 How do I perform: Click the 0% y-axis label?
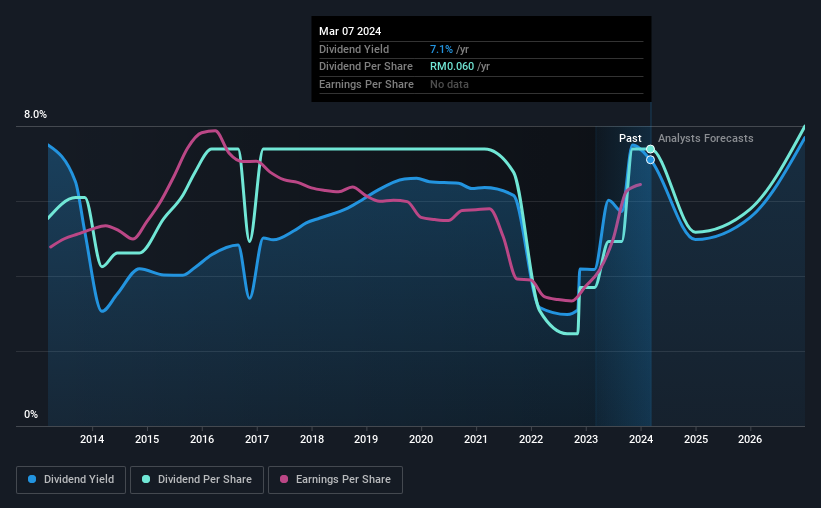[31, 414]
